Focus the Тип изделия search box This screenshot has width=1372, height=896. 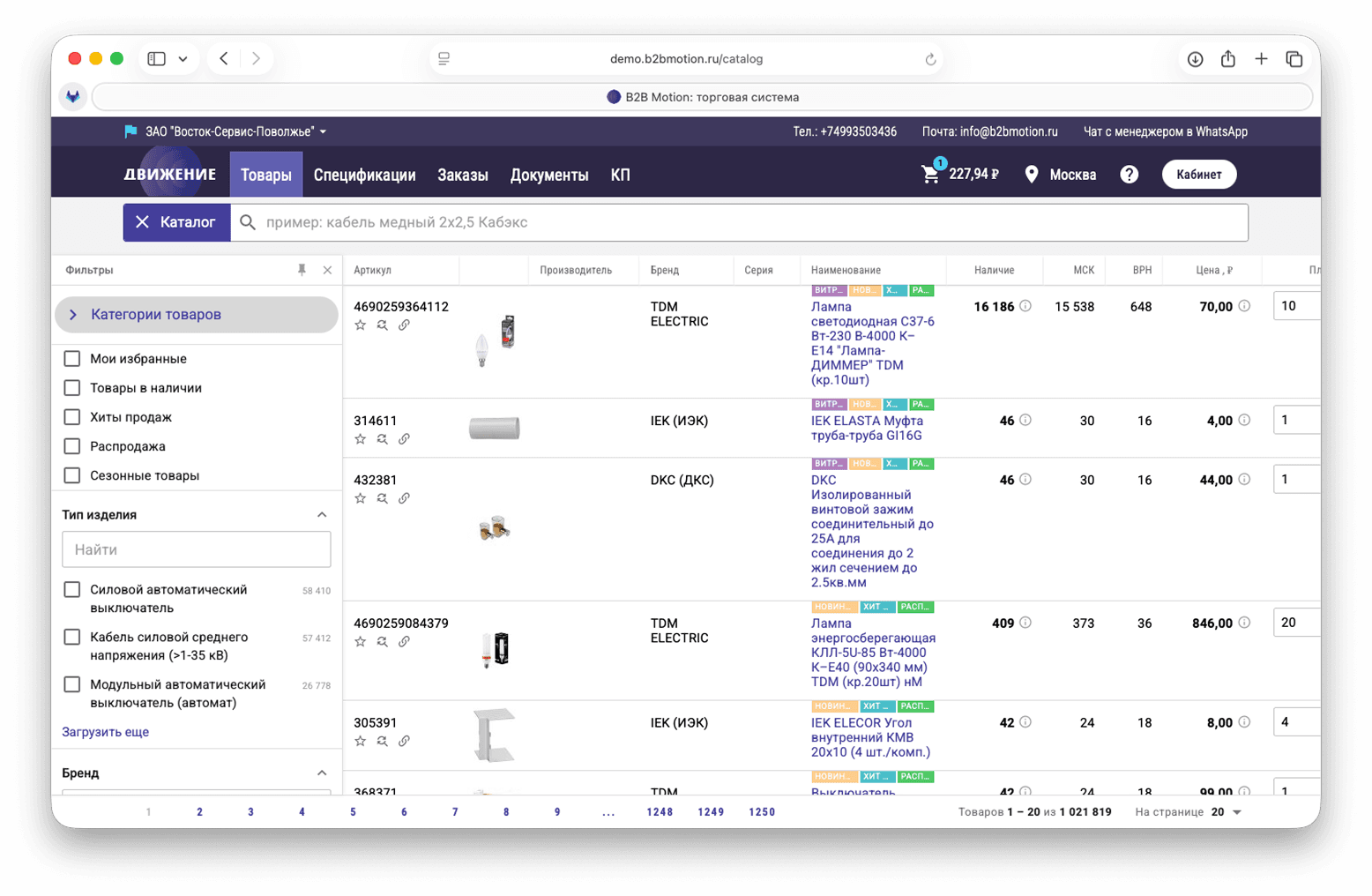[197, 549]
